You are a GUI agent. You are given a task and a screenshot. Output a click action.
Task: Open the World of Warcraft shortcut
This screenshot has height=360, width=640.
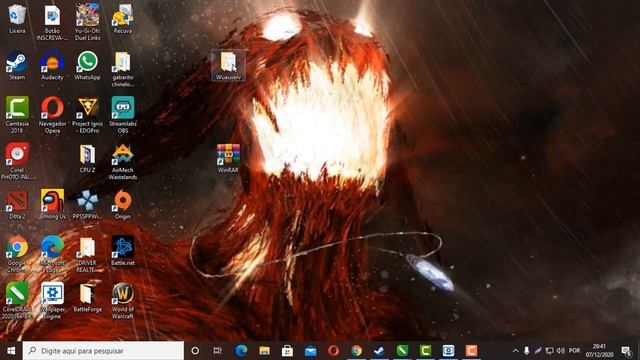click(x=123, y=301)
